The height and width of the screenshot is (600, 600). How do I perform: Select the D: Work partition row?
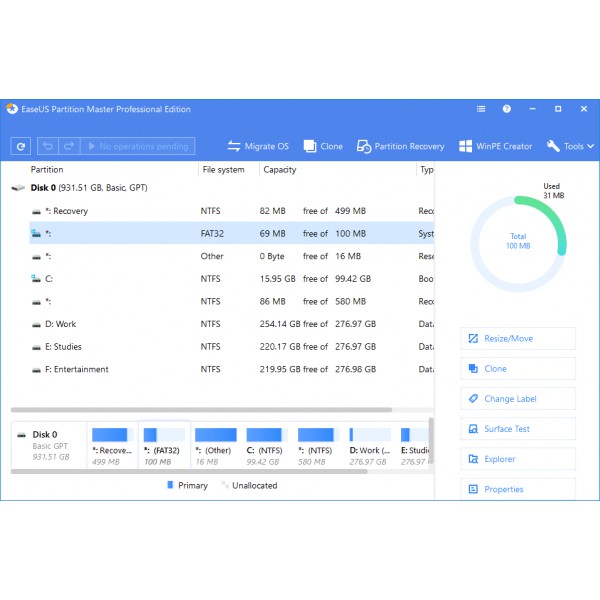(232, 324)
